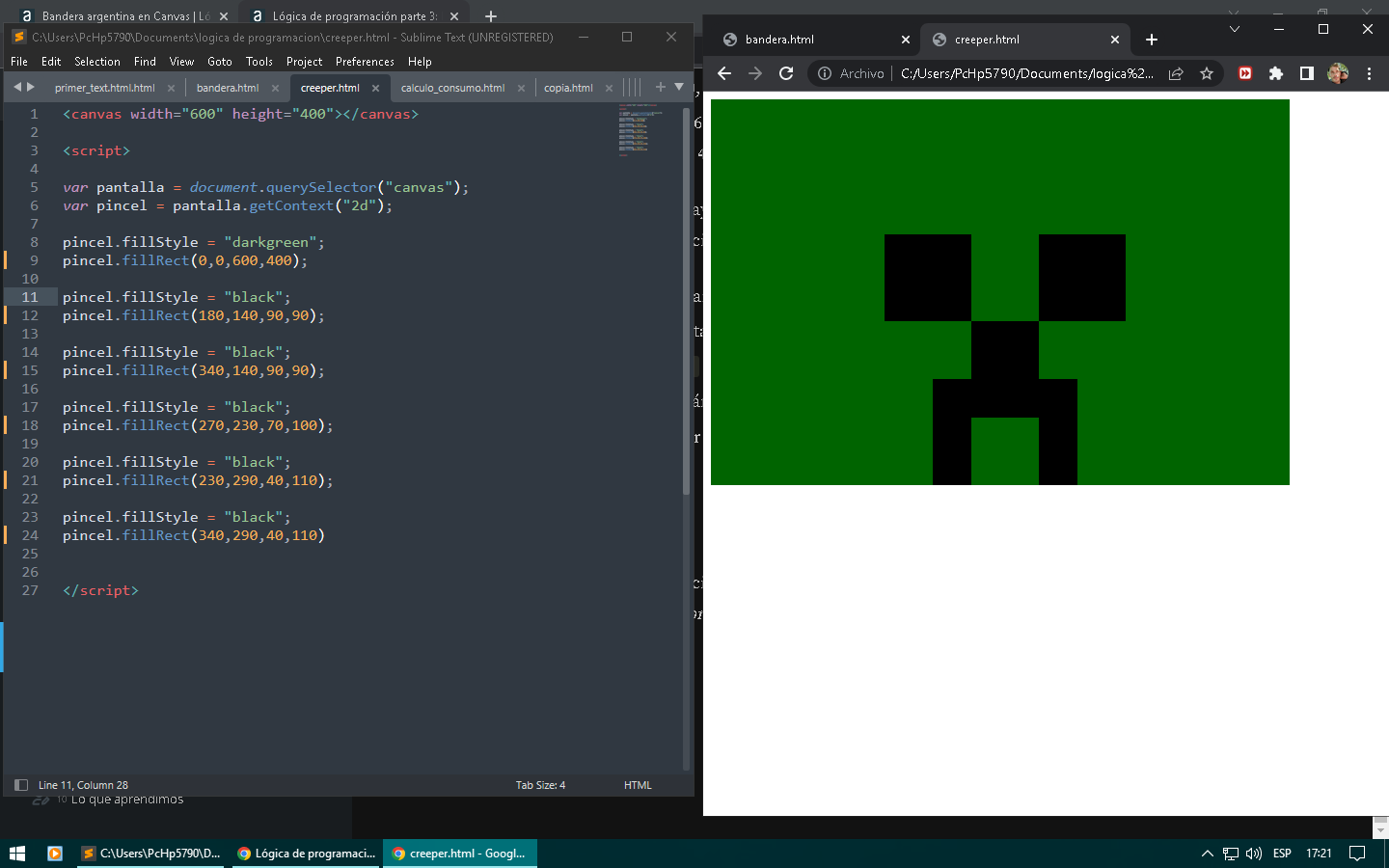Close the calculo_consumo.html tab

521,88
